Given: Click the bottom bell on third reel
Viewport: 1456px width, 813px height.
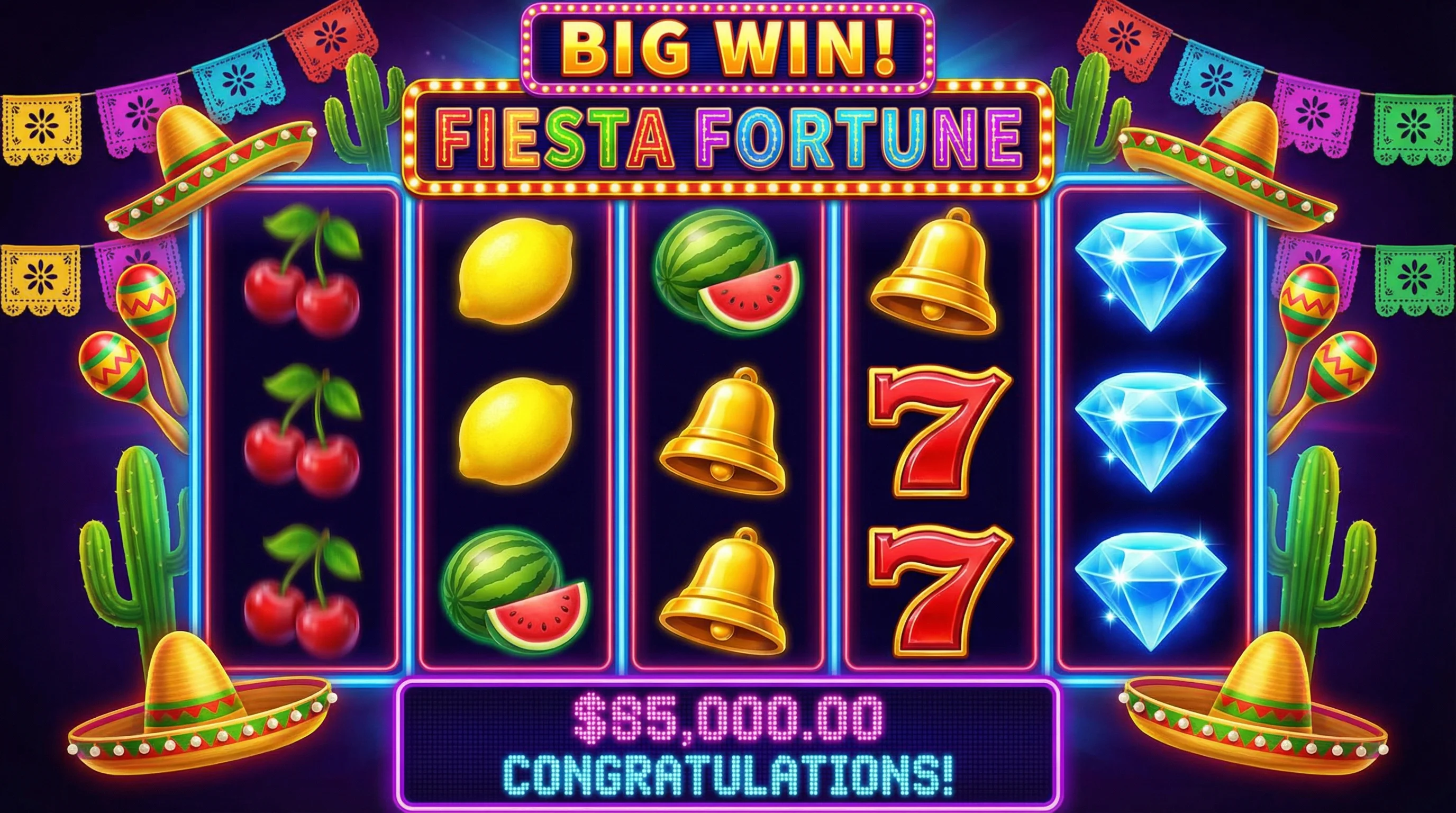Looking at the screenshot, I should pos(722,591).
